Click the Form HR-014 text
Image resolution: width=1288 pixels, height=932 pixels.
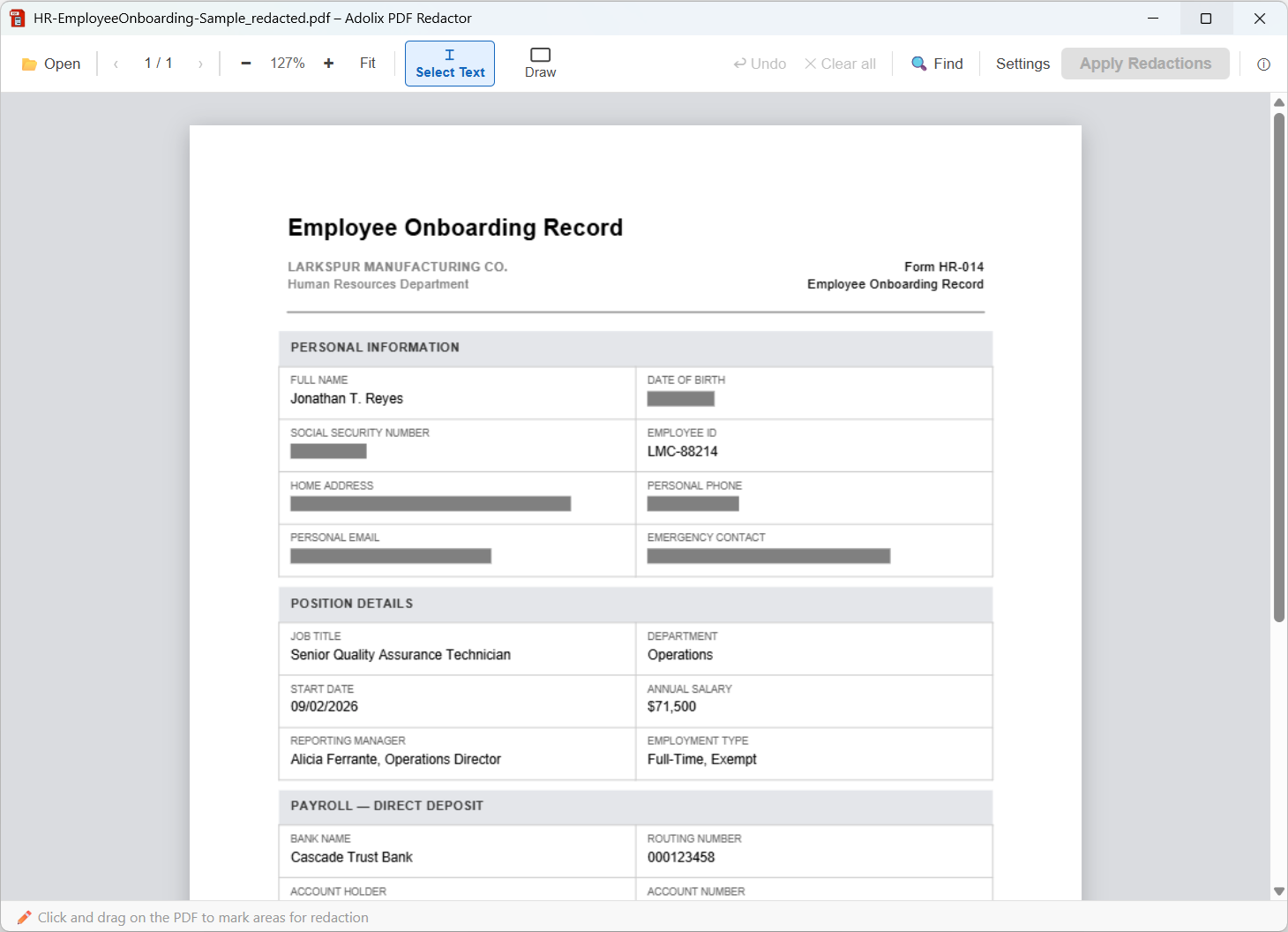tap(944, 267)
